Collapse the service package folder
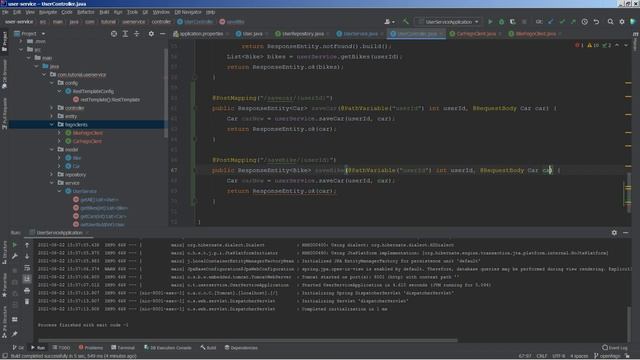The image size is (640, 360). tap(52, 183)
